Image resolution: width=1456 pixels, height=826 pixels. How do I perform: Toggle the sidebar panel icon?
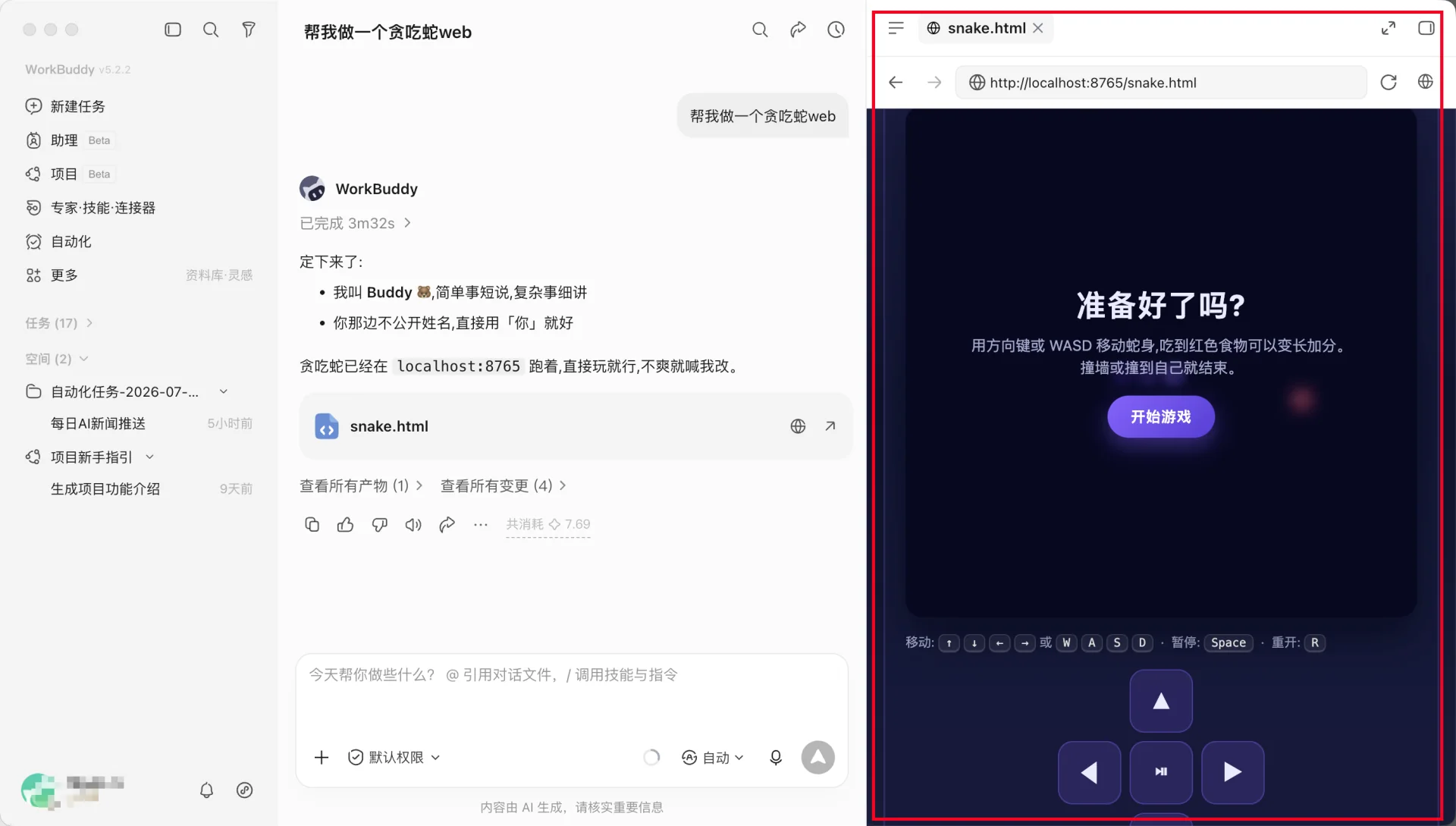pyautogui.click(x=173, y=30)
